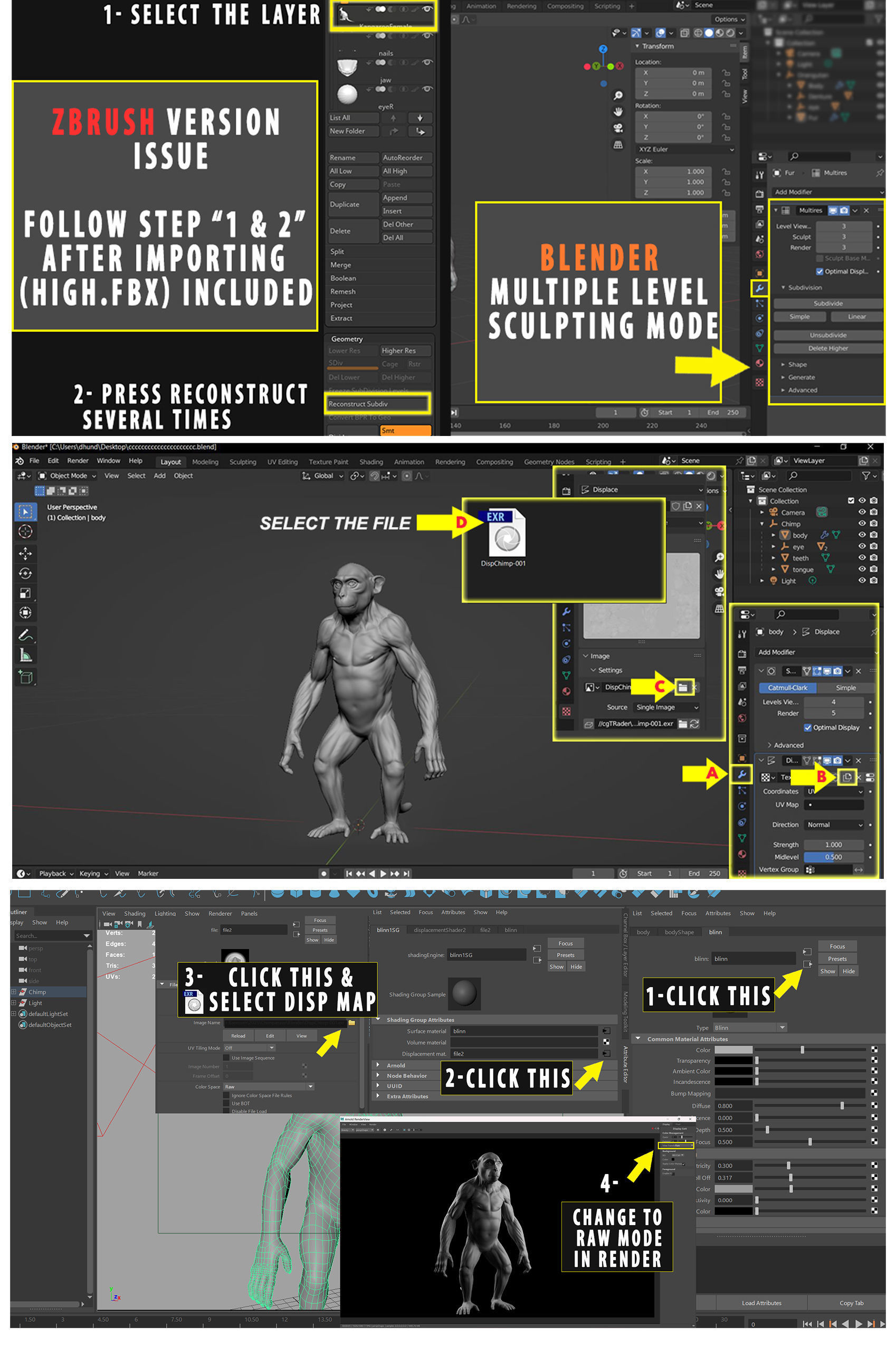896x1364 pixels.
Task: Click the new-texture icon in Displace modifier
Action: pyautogui.click(x=846, y=777)
